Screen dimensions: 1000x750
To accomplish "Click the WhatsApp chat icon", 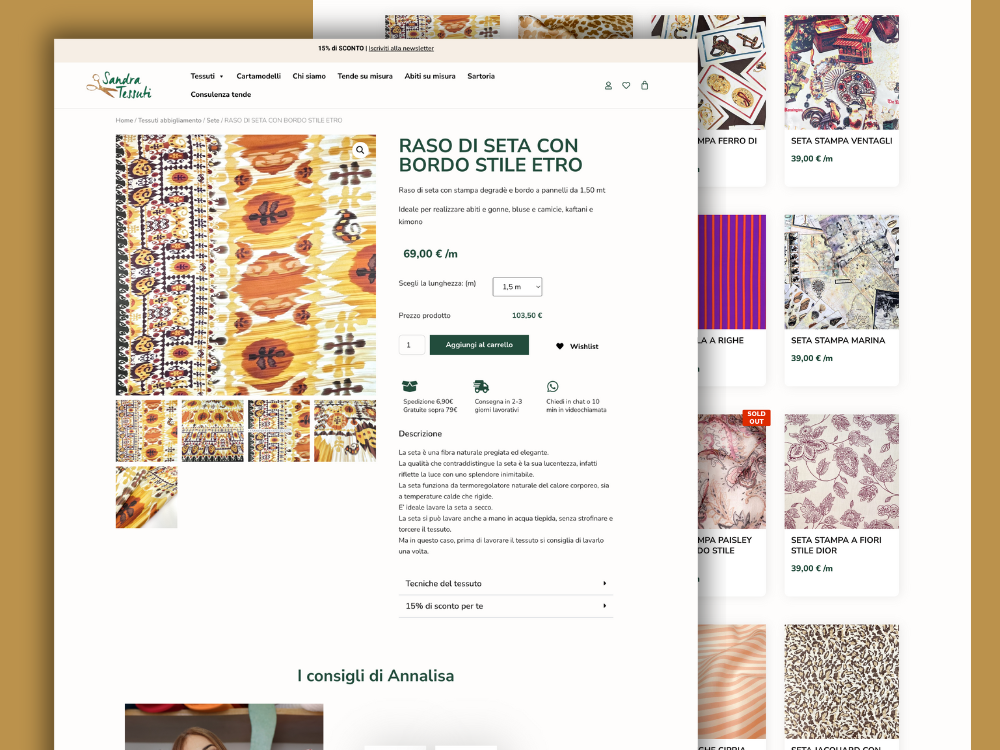I will click(552, 386).
